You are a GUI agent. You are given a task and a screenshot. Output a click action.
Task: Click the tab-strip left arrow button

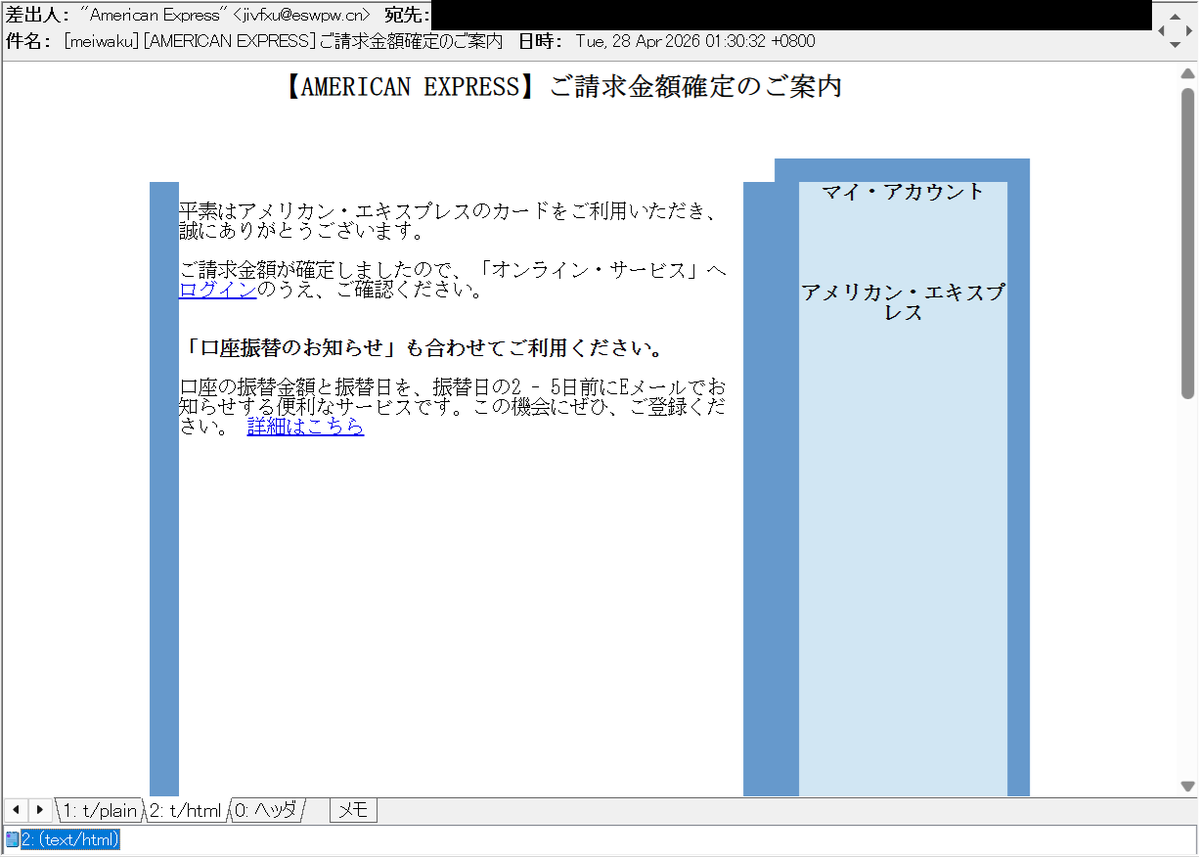(x=16, y=809)
